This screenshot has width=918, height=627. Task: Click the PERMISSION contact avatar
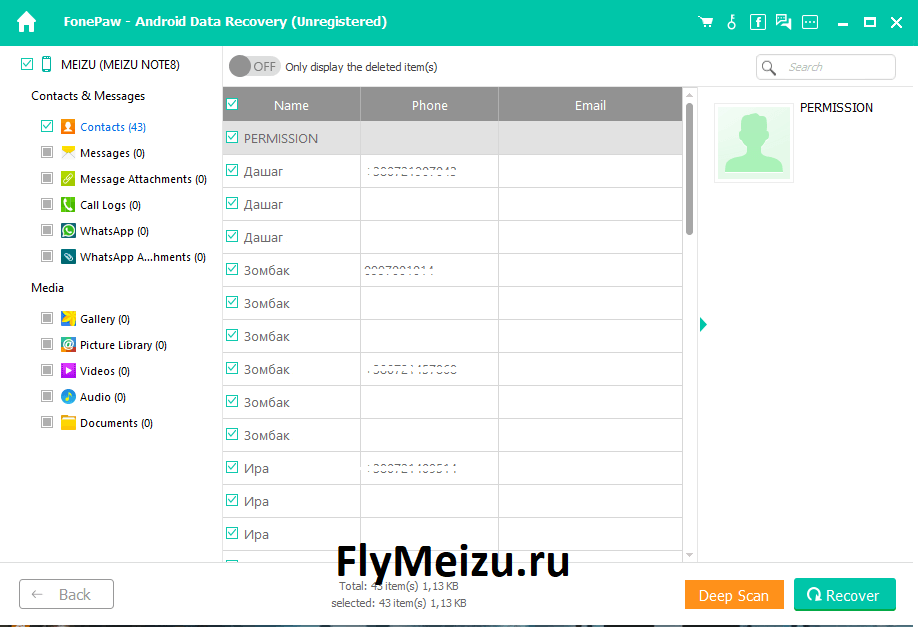point(753,143)
